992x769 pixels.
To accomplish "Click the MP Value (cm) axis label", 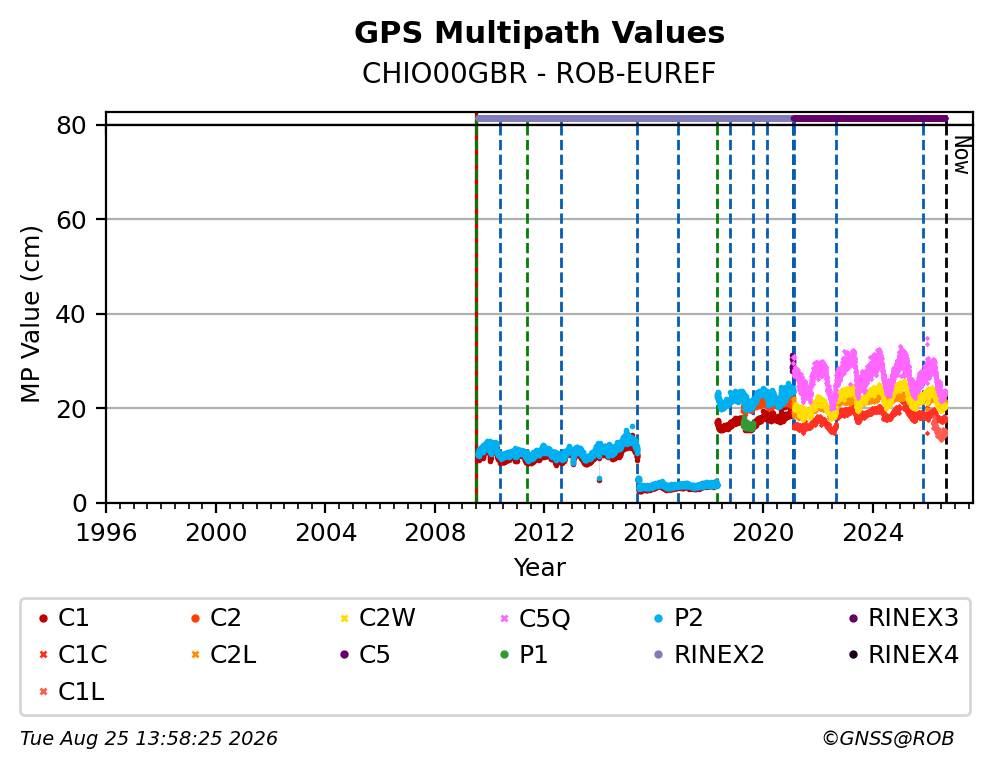I will tap(30, 314).
